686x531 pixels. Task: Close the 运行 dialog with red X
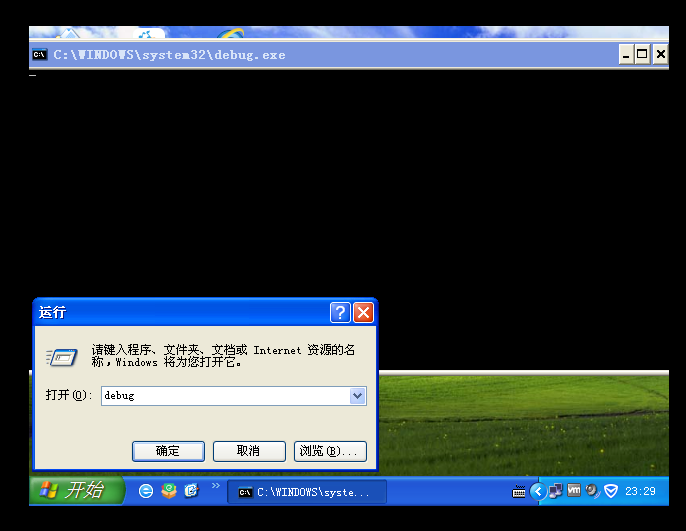[363, 312]
